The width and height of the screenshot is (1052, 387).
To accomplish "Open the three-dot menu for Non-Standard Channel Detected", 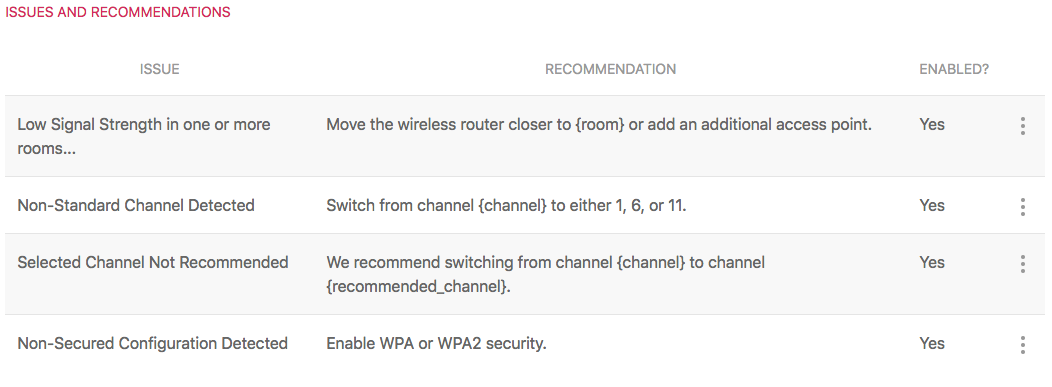I will click(x=1022, y=207).
